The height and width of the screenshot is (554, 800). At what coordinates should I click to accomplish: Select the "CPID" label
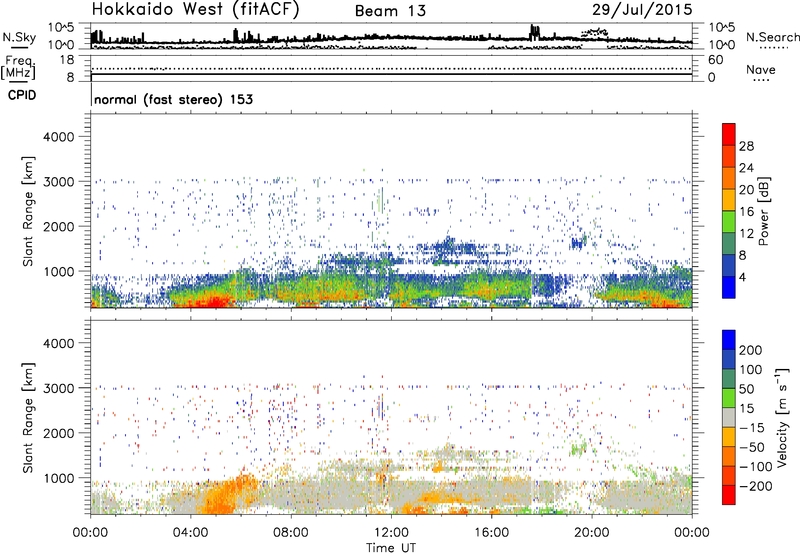point(22,95)
